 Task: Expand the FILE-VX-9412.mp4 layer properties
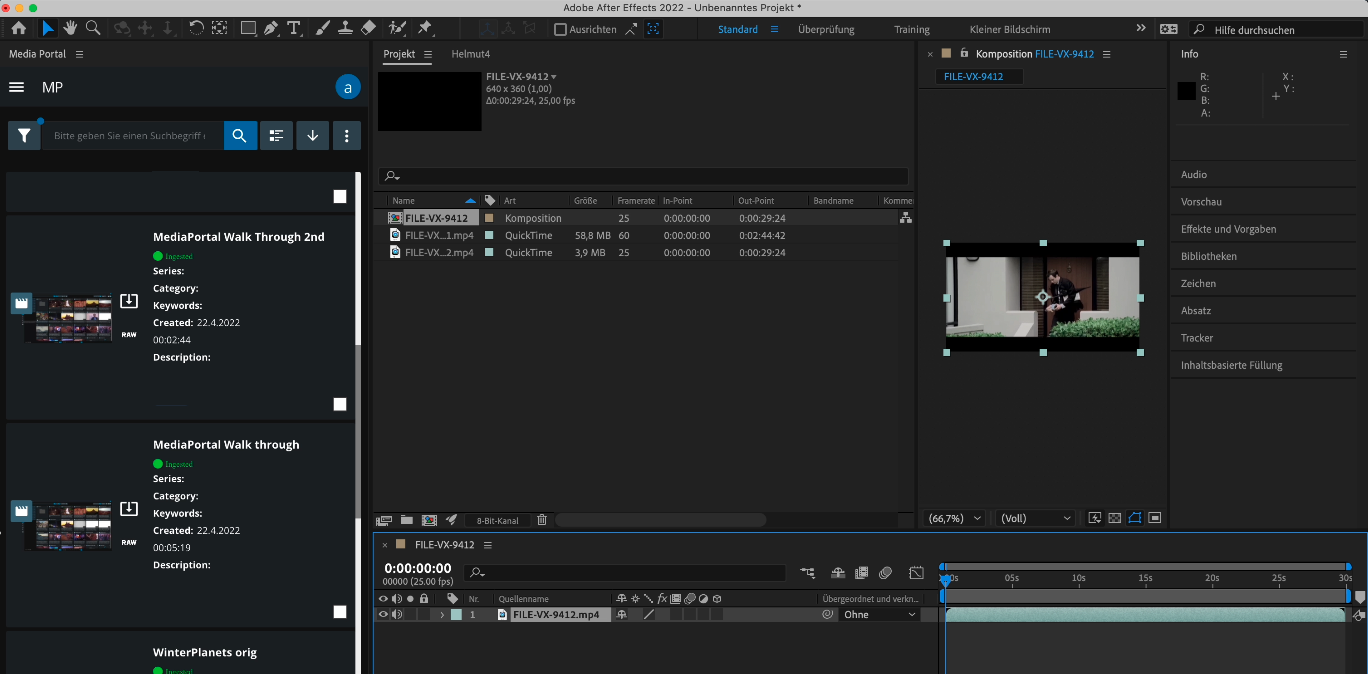point(443,614)
